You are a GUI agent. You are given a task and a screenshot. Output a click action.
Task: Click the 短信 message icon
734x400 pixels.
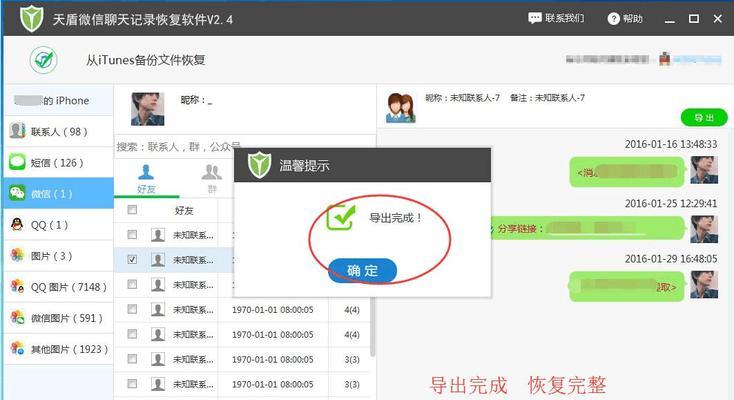pos(17,162)
